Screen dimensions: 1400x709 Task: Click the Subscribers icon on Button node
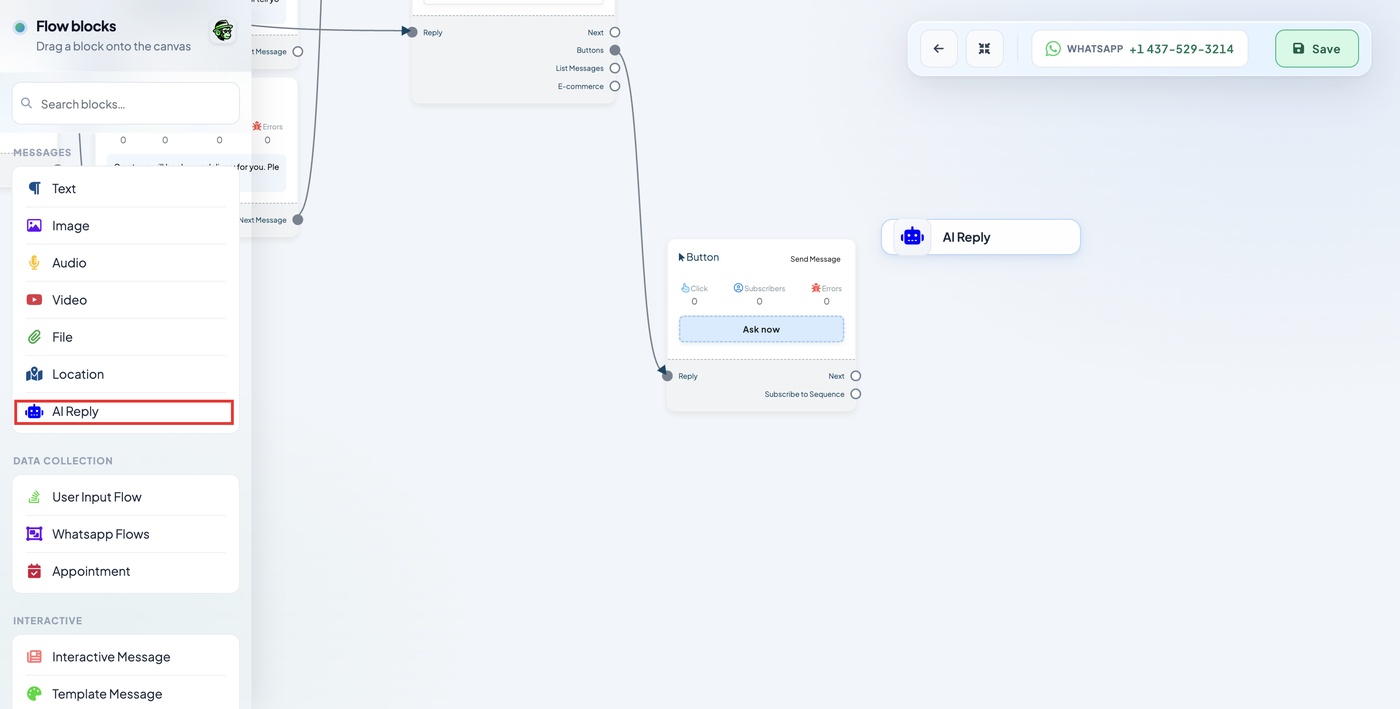coord(738,288)
